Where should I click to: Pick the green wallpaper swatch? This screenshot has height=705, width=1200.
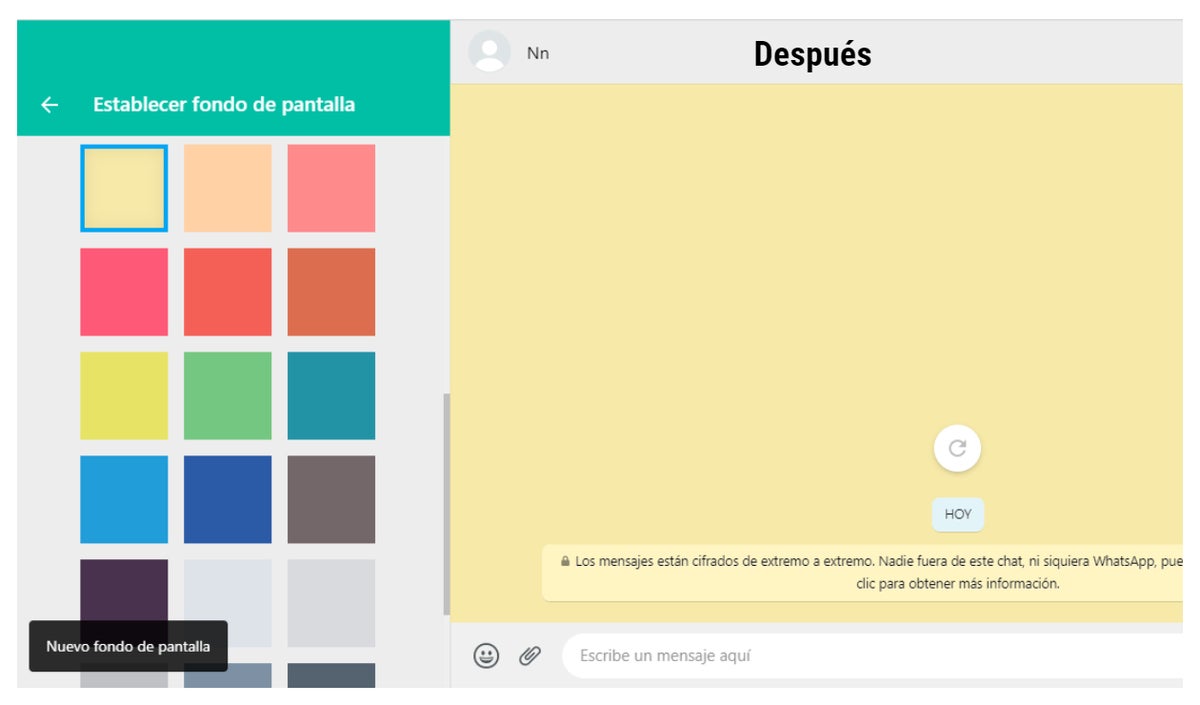tap(227, 396)
